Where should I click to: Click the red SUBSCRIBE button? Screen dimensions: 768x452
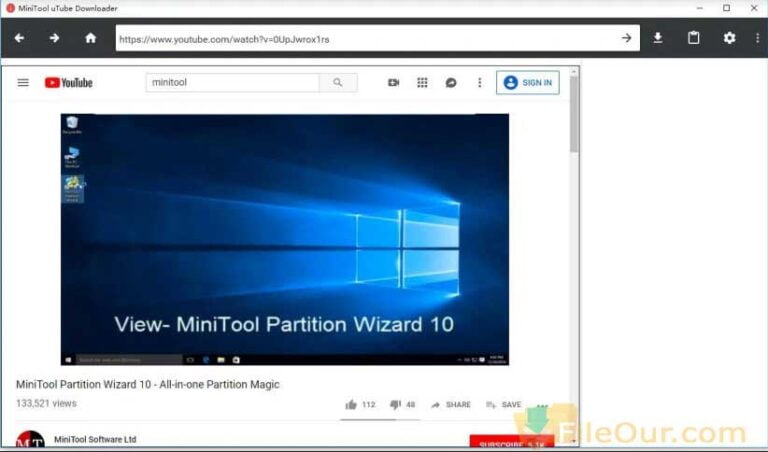(511, 441)
